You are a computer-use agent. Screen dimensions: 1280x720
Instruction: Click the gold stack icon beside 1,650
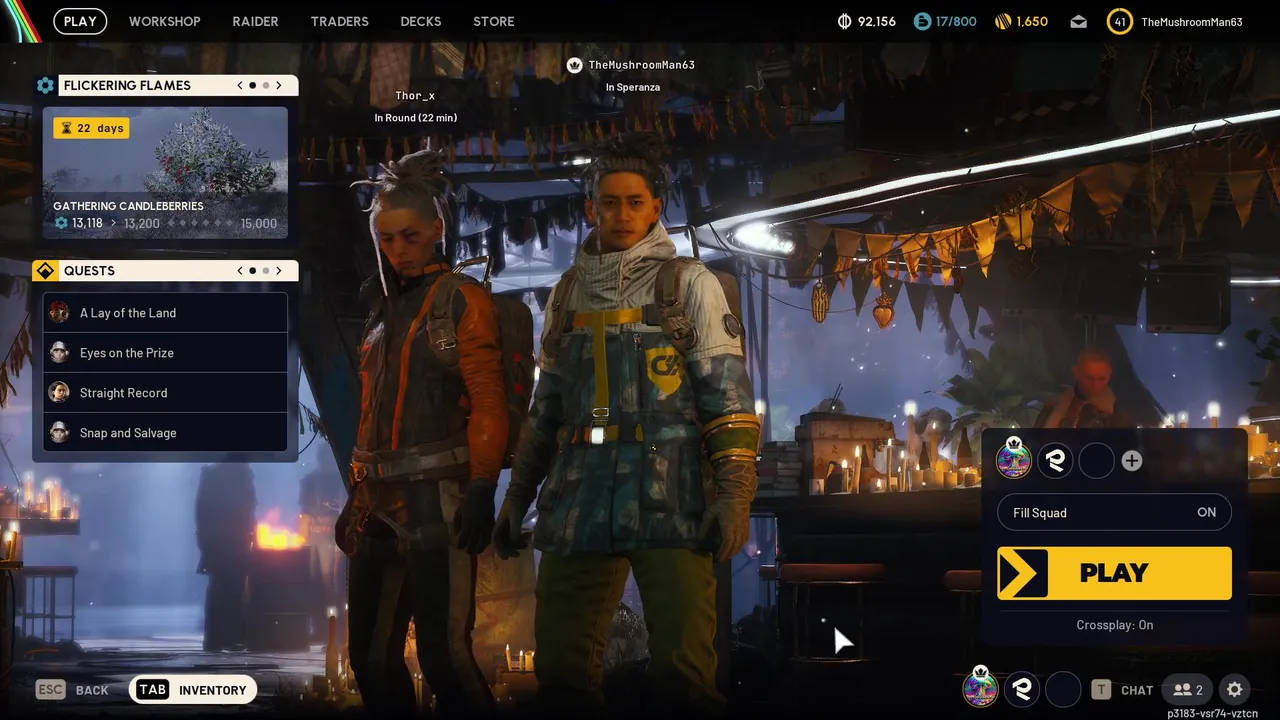(1003, 21)
